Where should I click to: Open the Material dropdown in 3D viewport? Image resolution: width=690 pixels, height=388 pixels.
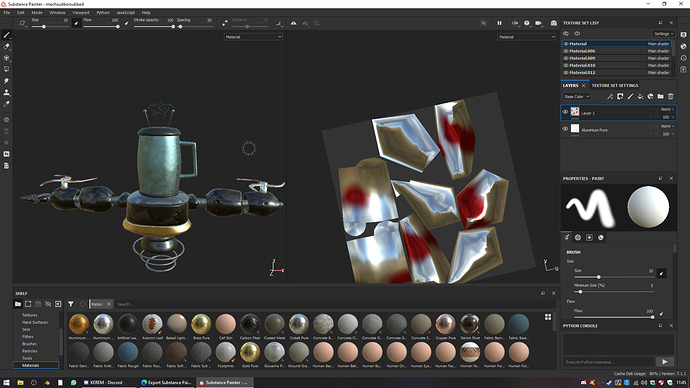pyautogui.click(x=253, y=37)
